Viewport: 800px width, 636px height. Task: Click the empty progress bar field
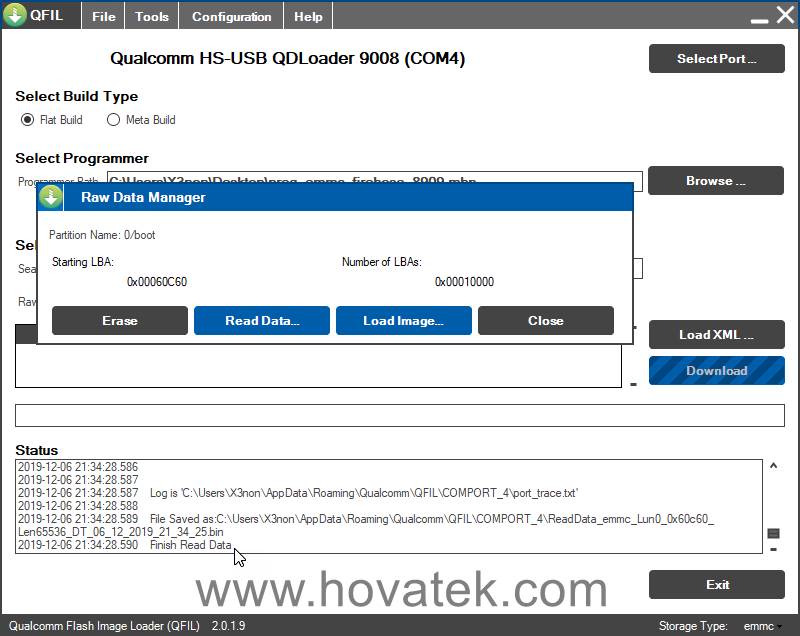click(399, 415)
